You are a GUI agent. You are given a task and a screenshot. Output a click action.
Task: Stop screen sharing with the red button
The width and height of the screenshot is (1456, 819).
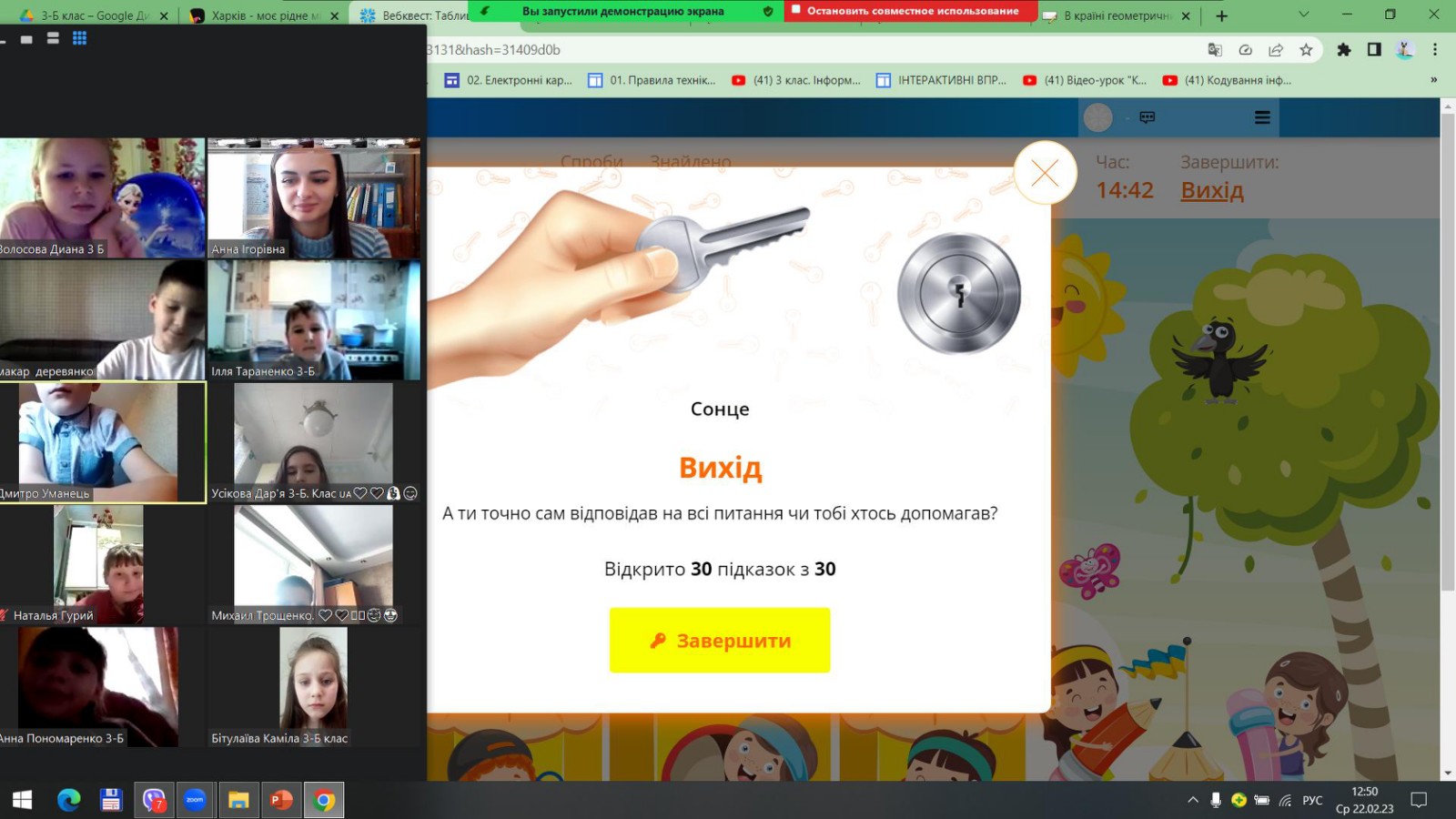910,11
